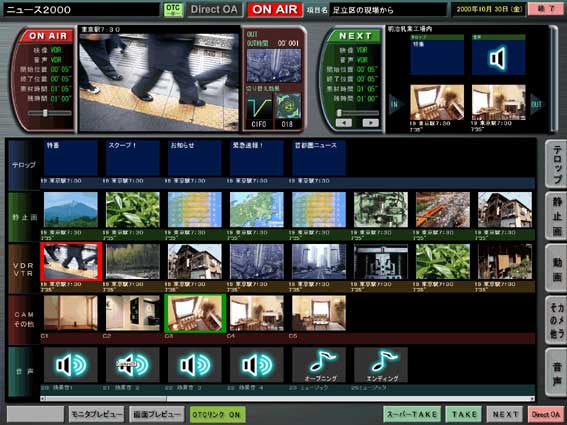
Task: Select the first speaker sound effect icon
Action: coord(71,365)
